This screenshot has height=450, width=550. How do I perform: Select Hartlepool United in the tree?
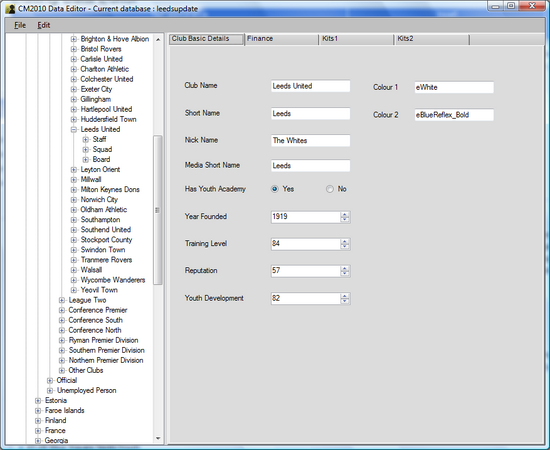(x=106, y=109)
